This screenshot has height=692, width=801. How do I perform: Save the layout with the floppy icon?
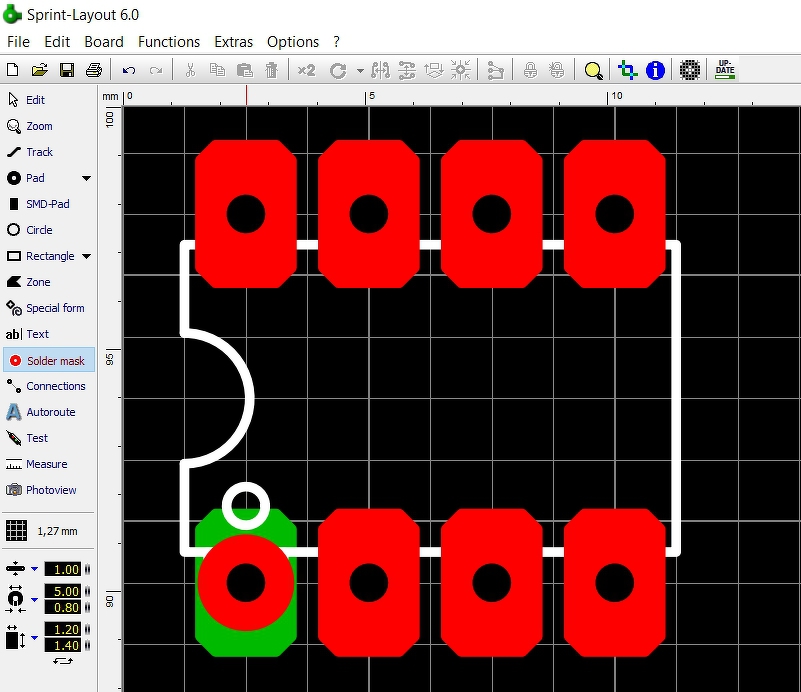point(67,70)
